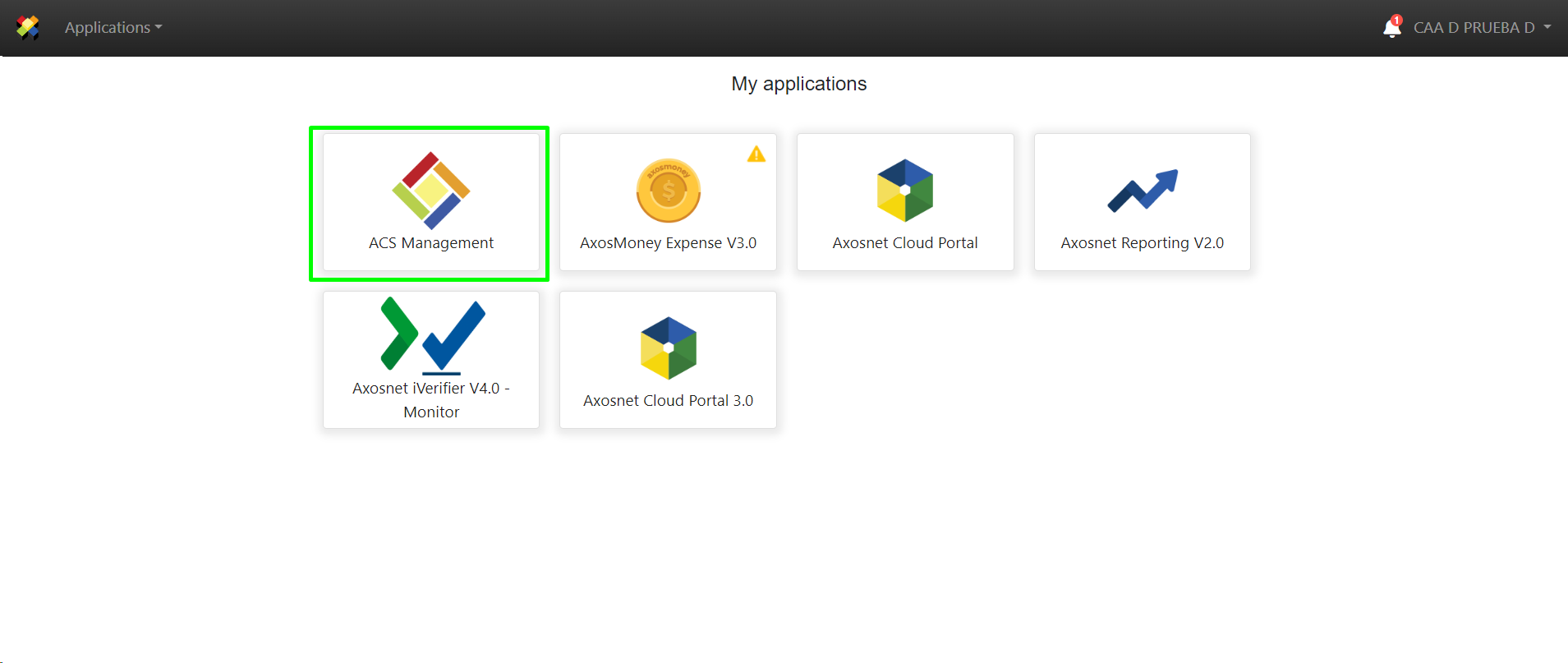
Task: Click the ACS Management label
Action: pos(430,243)
